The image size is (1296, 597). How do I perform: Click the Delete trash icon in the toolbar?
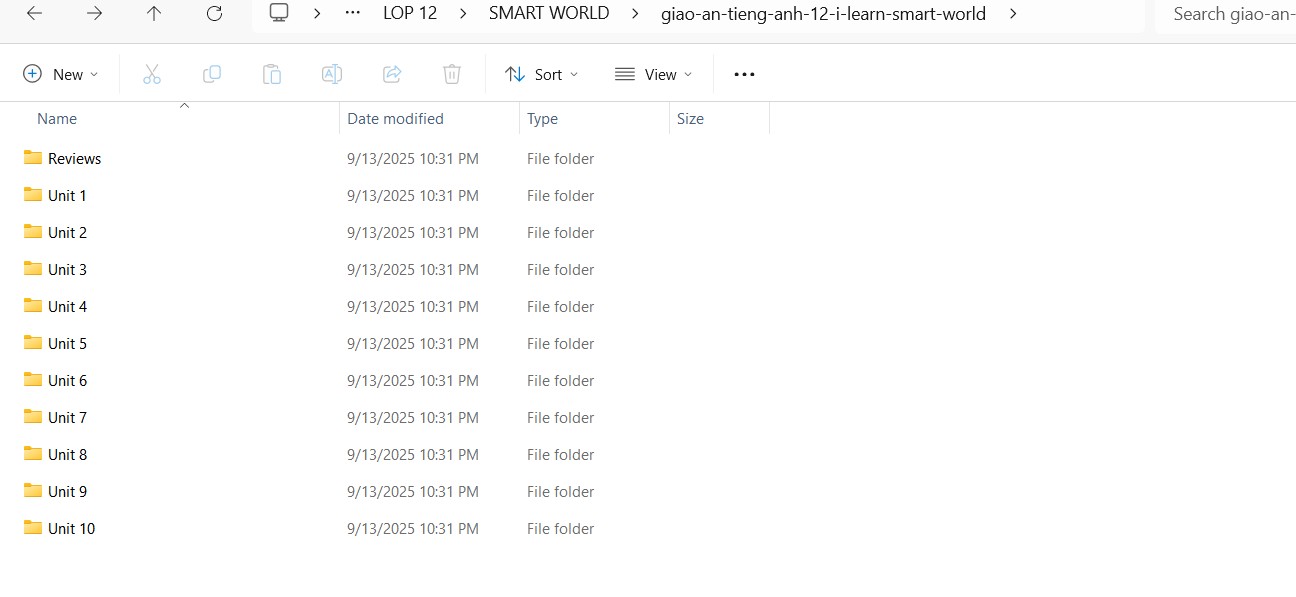point(452,73)
